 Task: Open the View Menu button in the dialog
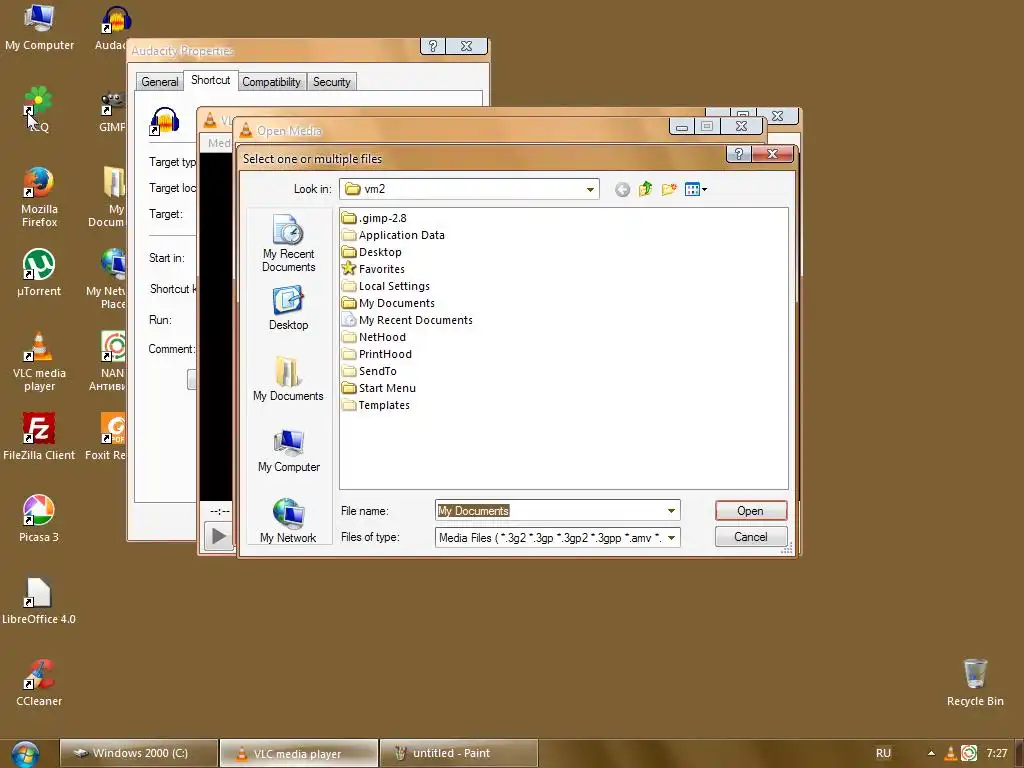point(696,189)
